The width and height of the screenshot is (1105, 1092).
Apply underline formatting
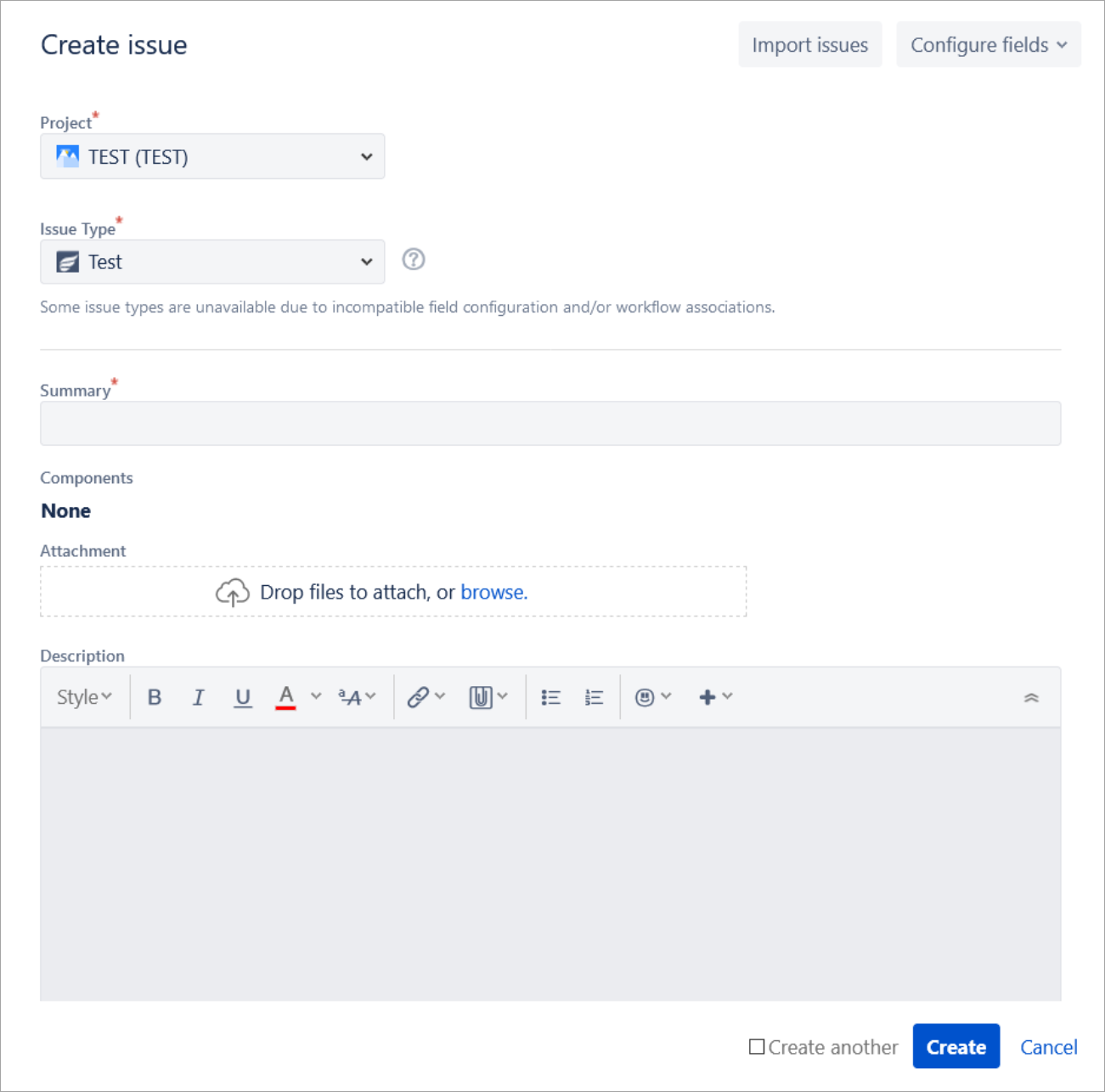click(x=243, y=696)
